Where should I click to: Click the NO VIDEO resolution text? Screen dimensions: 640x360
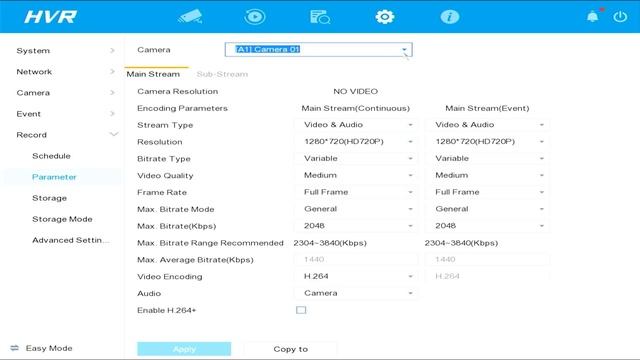(x=356, y=91)
